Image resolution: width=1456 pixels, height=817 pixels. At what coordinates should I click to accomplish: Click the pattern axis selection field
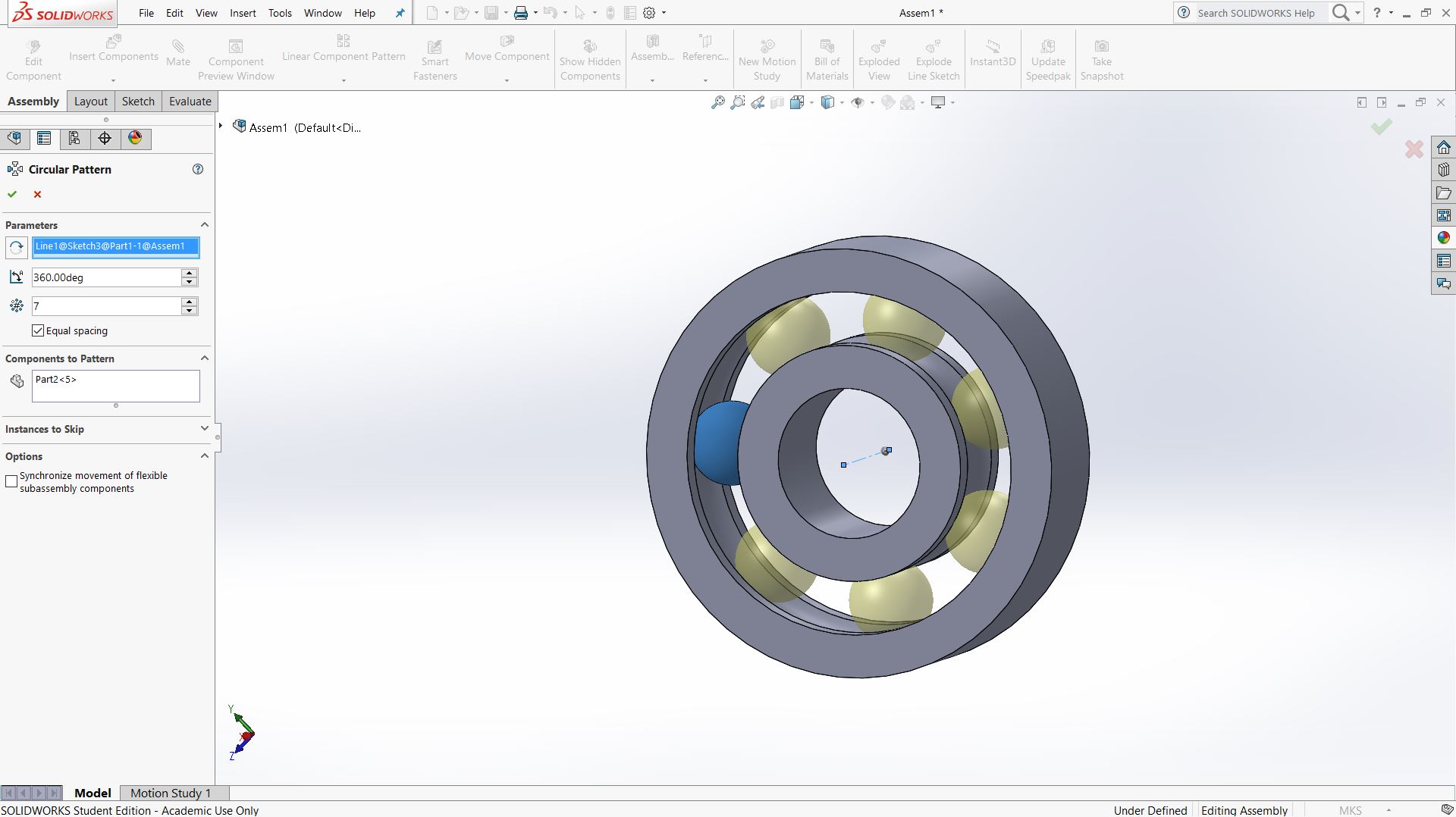pos(115,246)
